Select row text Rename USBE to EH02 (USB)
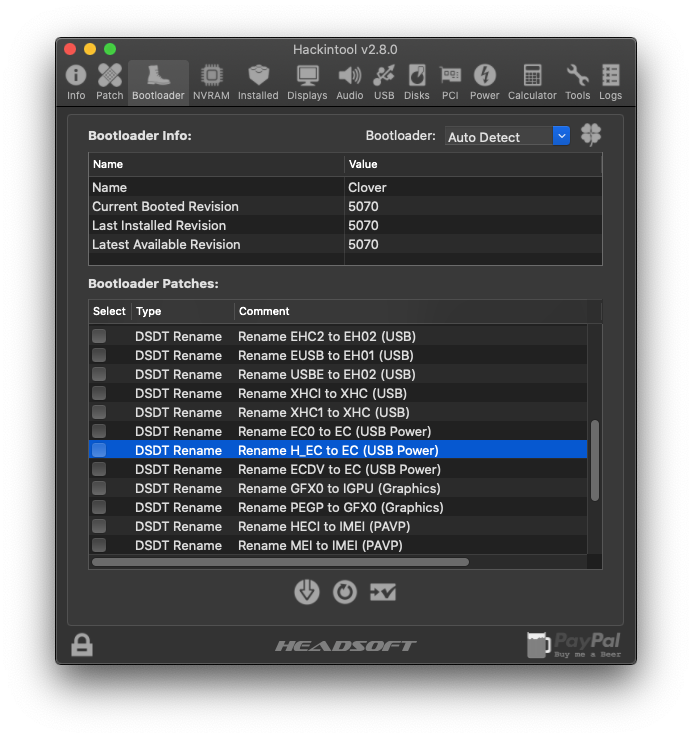692x738 pixels. [x=327, y=374]
